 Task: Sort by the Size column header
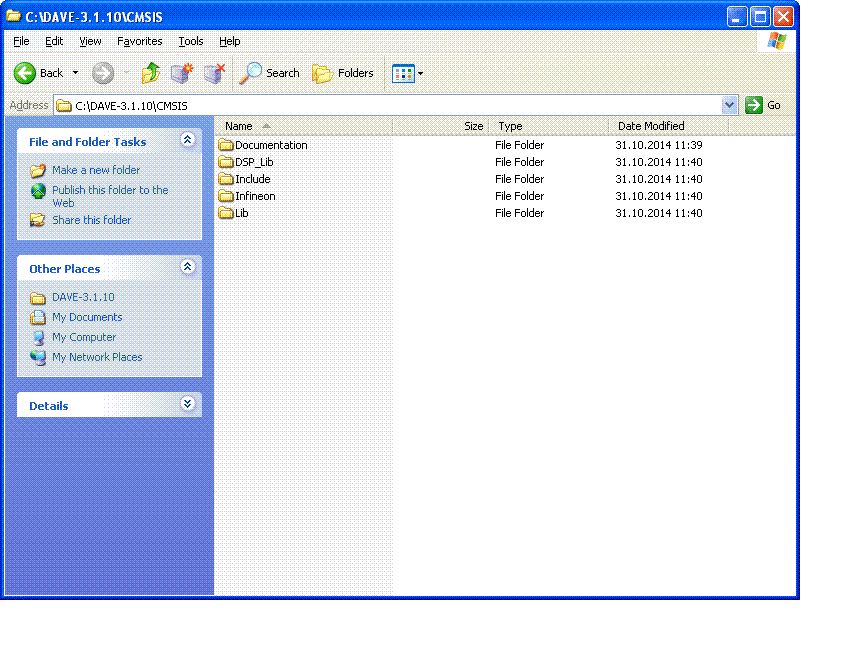coord(440,126)
